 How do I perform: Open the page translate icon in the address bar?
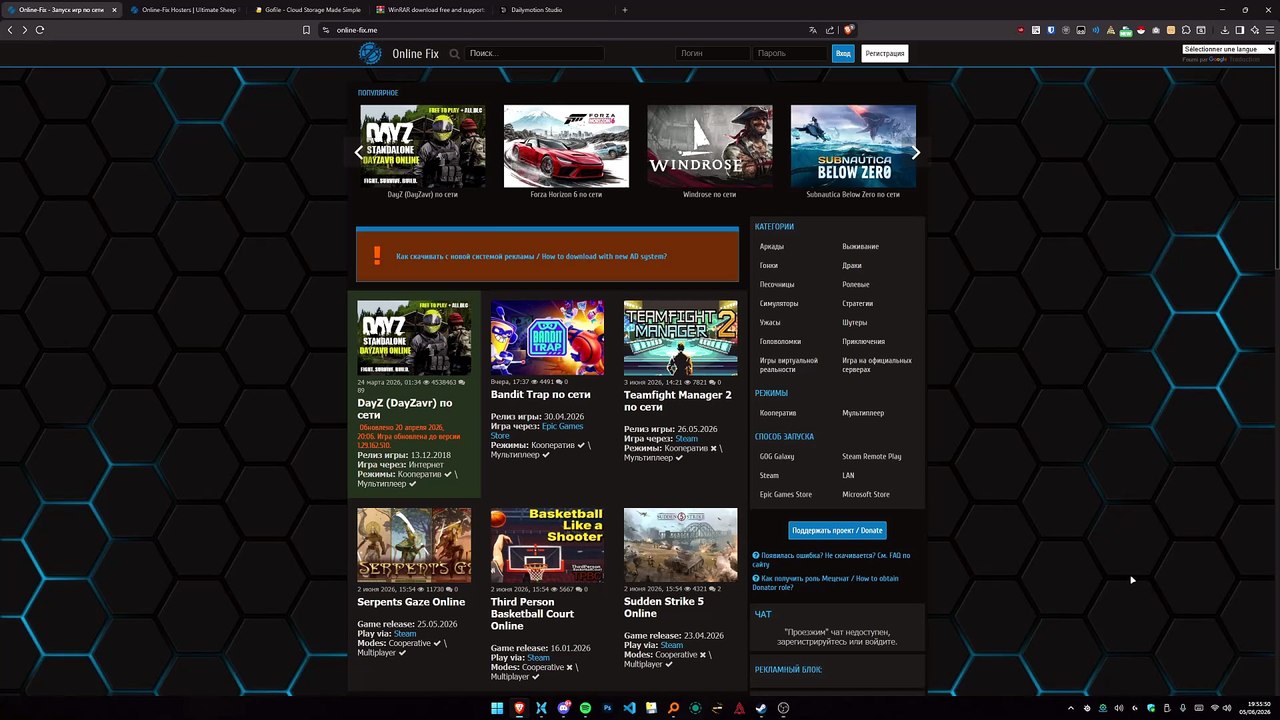click(813, 30)
